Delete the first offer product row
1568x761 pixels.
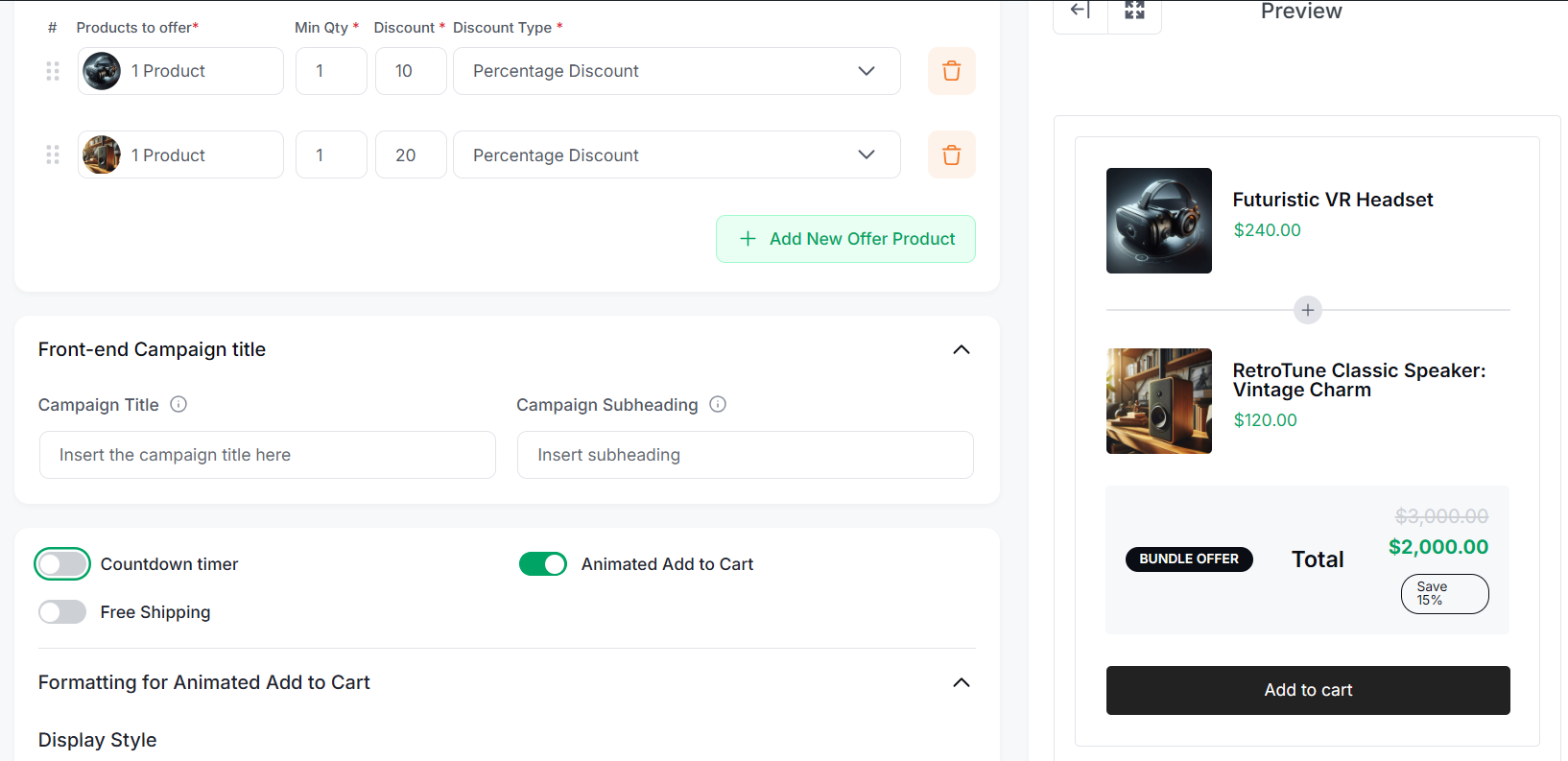pyautogui.click(x=951, y=70)
